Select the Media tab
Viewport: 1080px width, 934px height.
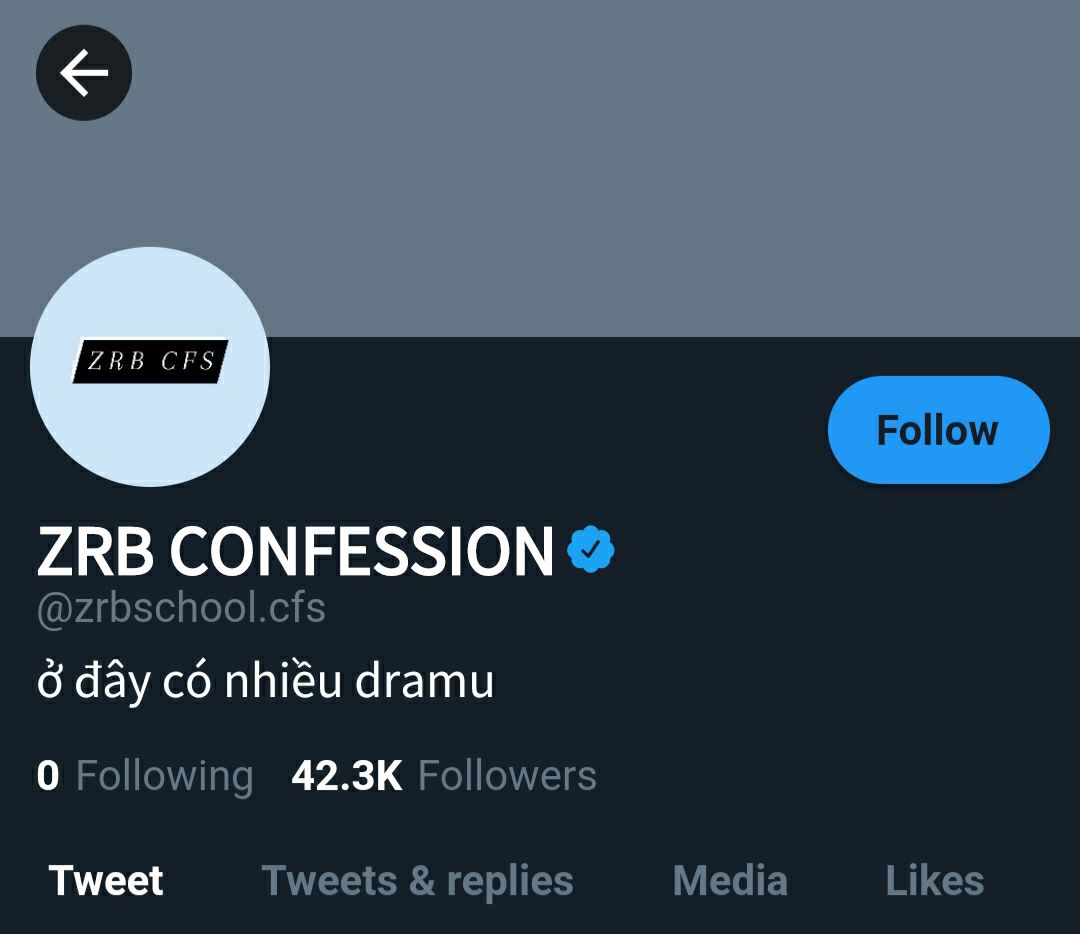coord(730,881)
